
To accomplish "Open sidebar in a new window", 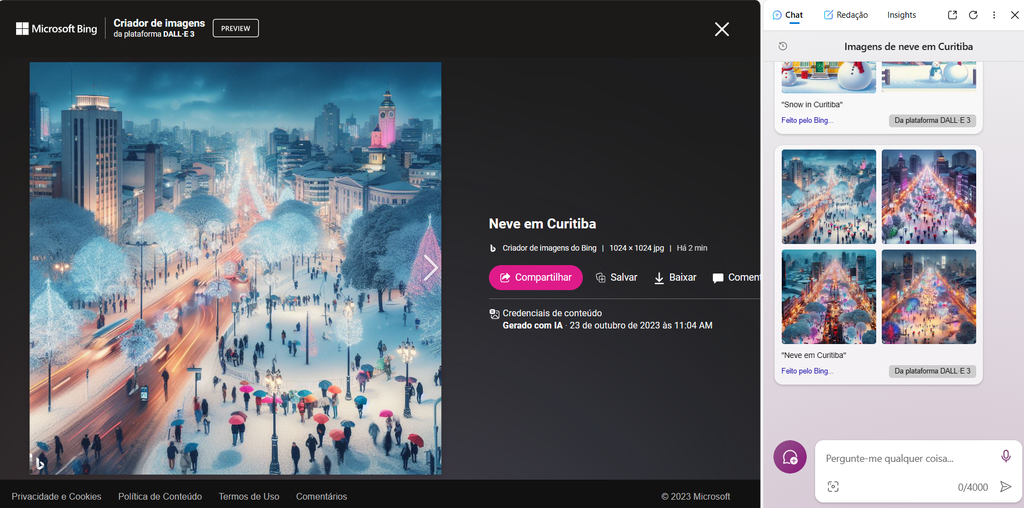I will pyautogui.click(x=952, y=15).
